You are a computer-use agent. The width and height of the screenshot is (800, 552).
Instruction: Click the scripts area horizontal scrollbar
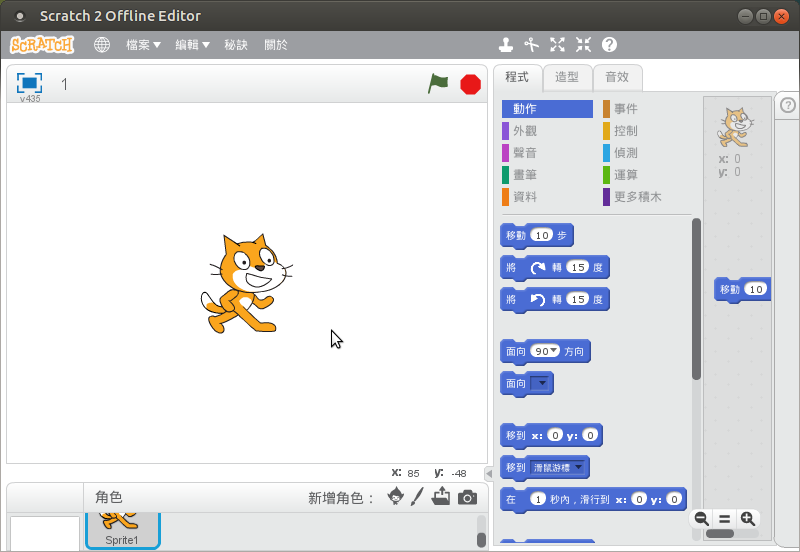[x=719, y=534]
